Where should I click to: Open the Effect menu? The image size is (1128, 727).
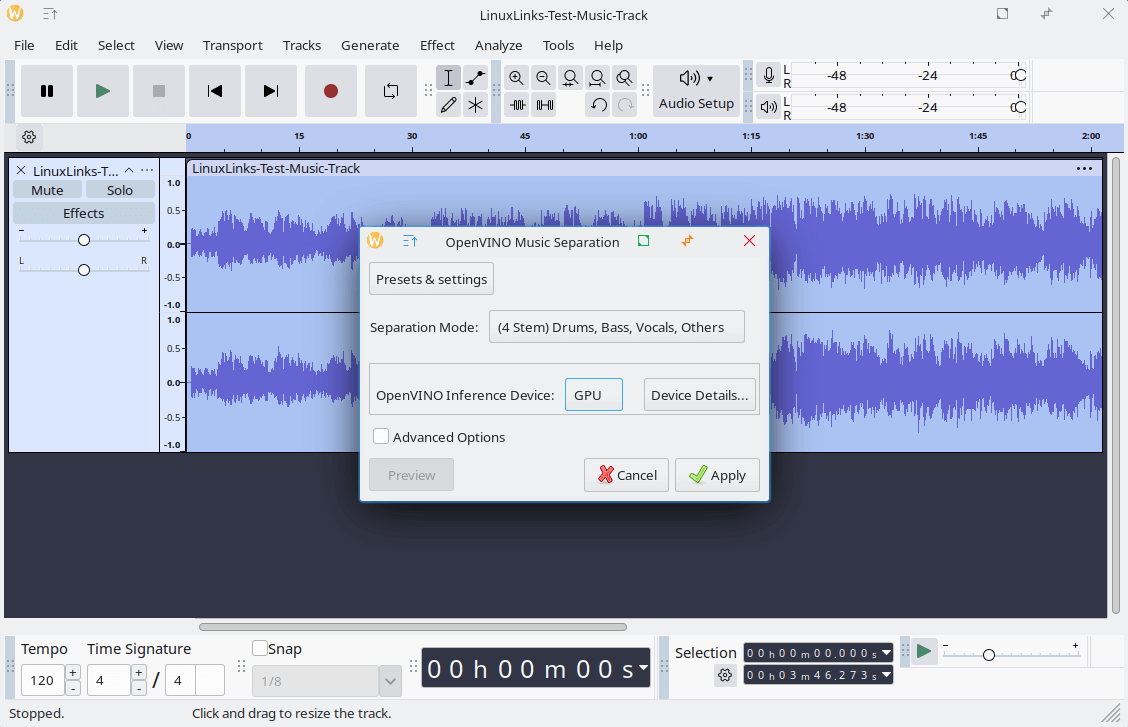[437, 45]
